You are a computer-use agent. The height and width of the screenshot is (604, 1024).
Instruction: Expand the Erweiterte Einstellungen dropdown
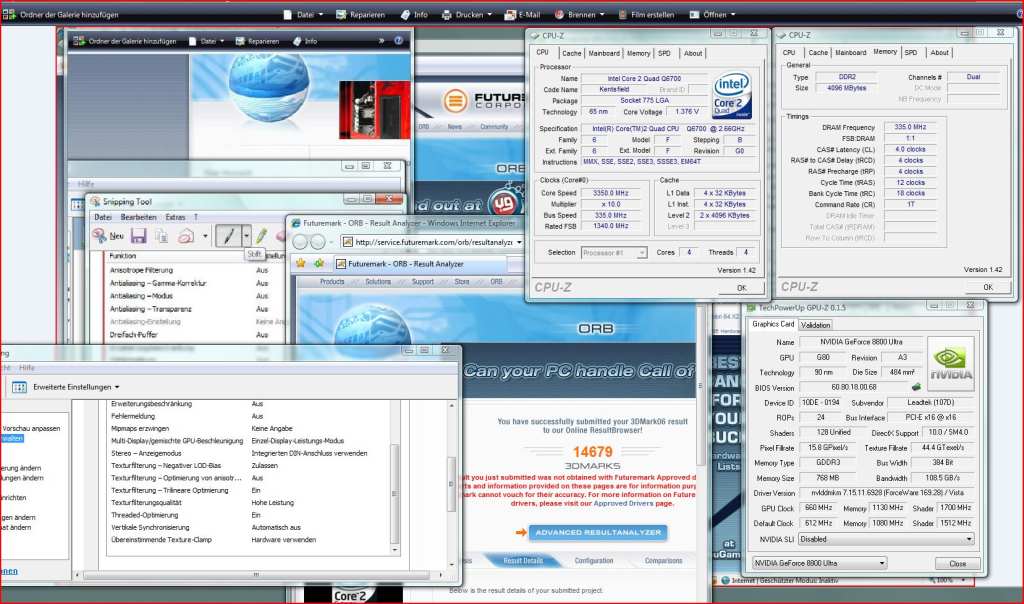(117, 387)
